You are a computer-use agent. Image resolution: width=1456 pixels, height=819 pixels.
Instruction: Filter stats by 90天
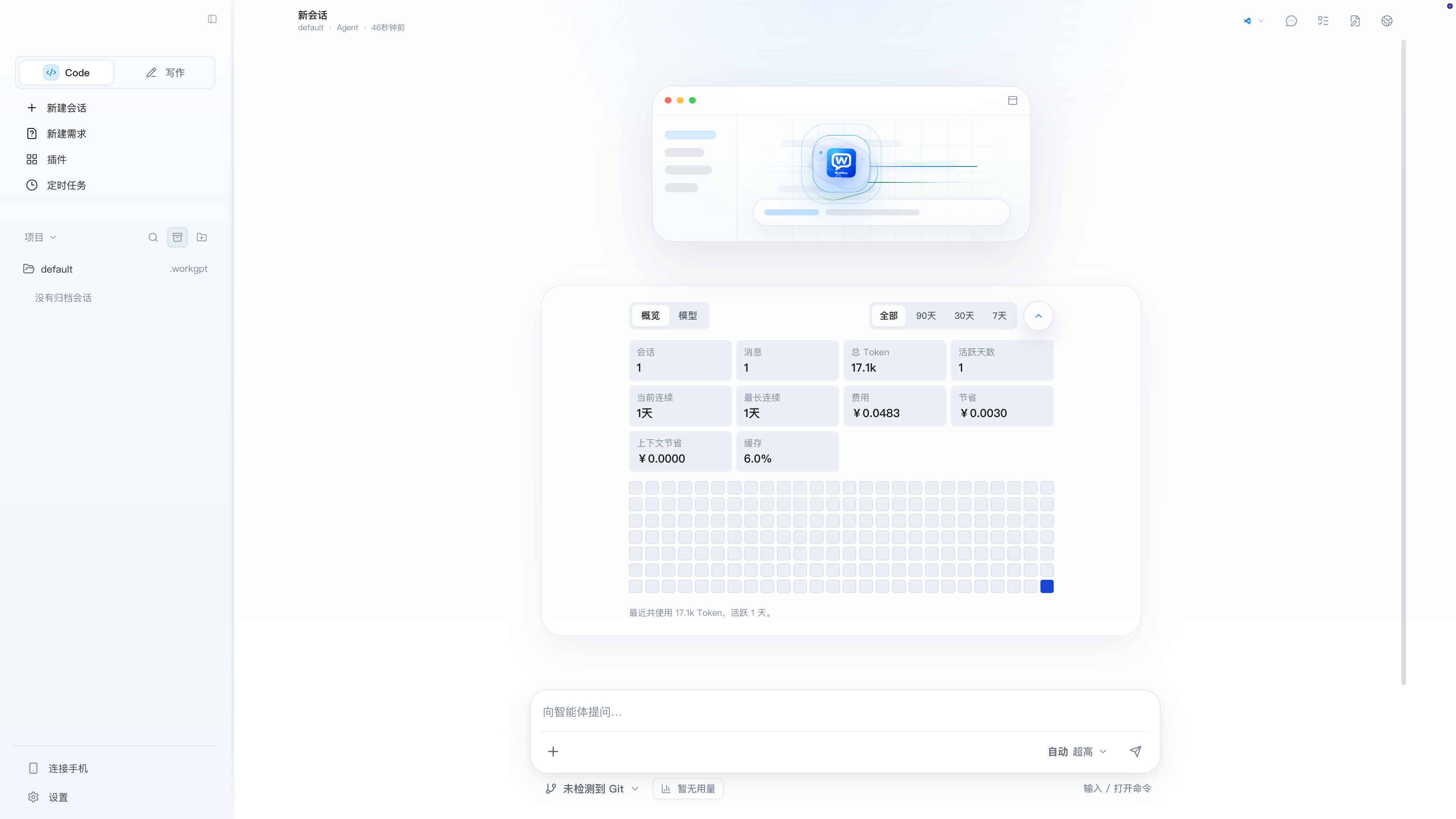(x=926, y=316)
